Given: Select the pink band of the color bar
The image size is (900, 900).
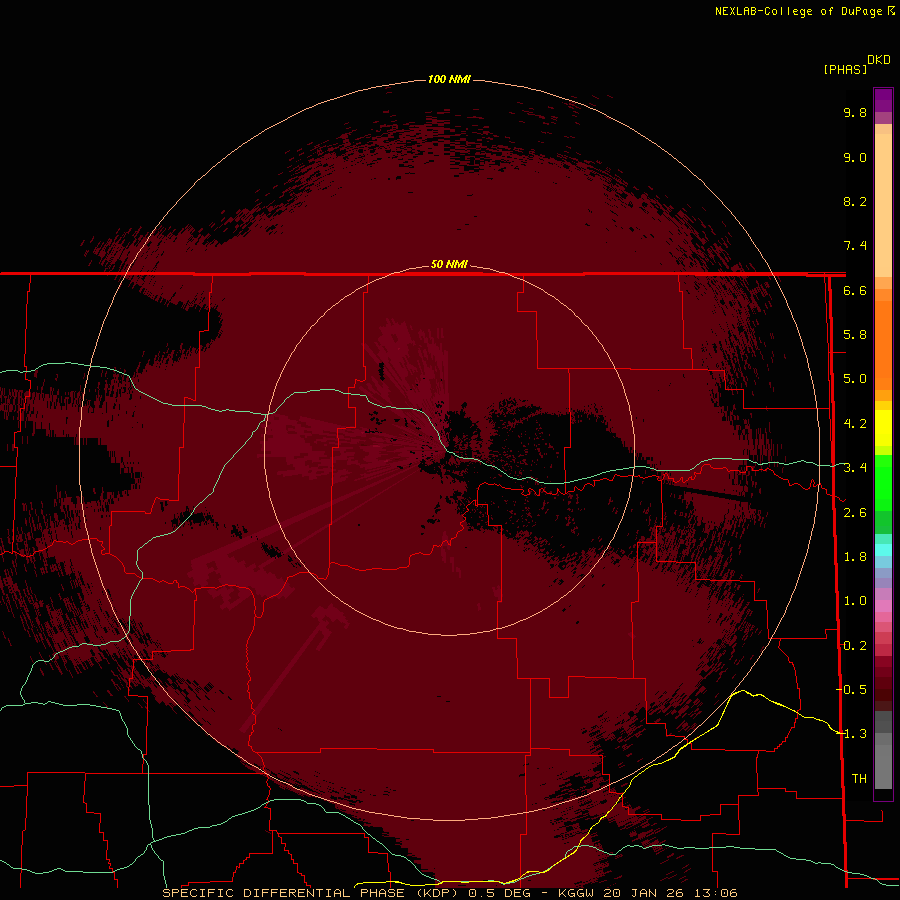Looking at the screenshot, I should (x=883, y=606).
